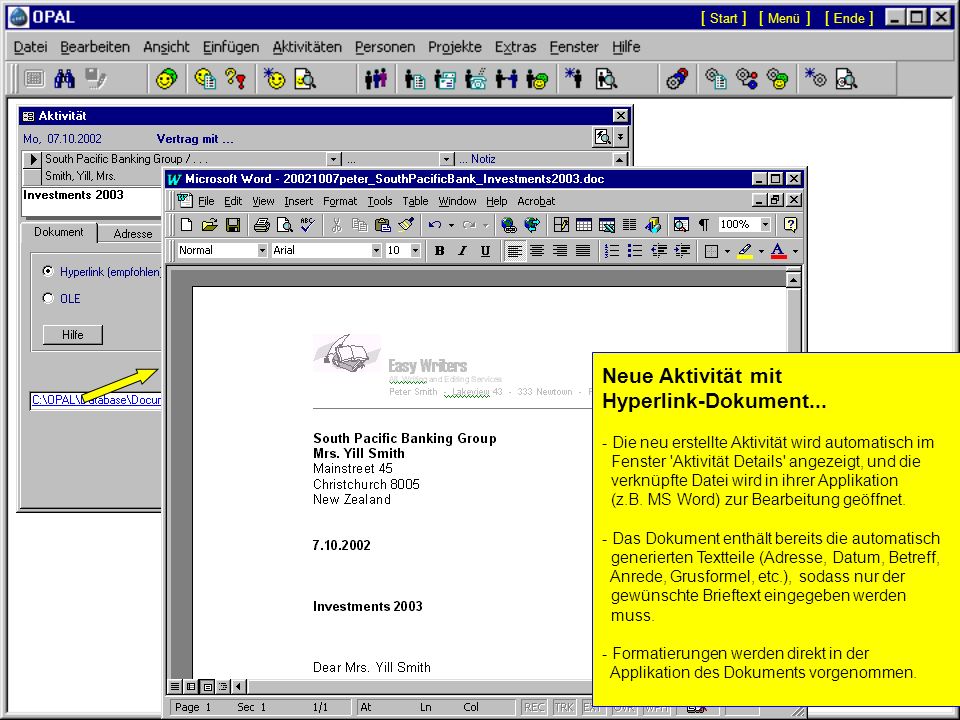Click the search icon in Aktivität window header
This screenshot has width=960, height=720.
click(x=602, y=137)
